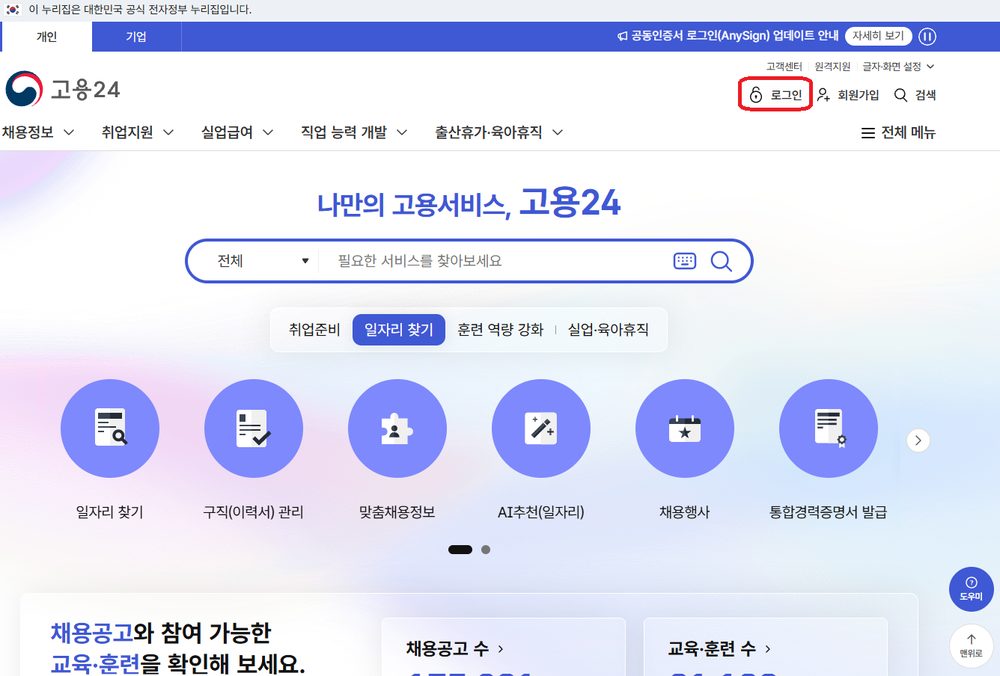Select the second carousel page dot
The height and width of the screenshot is (676, 1000).
click(x=486, y=550)
